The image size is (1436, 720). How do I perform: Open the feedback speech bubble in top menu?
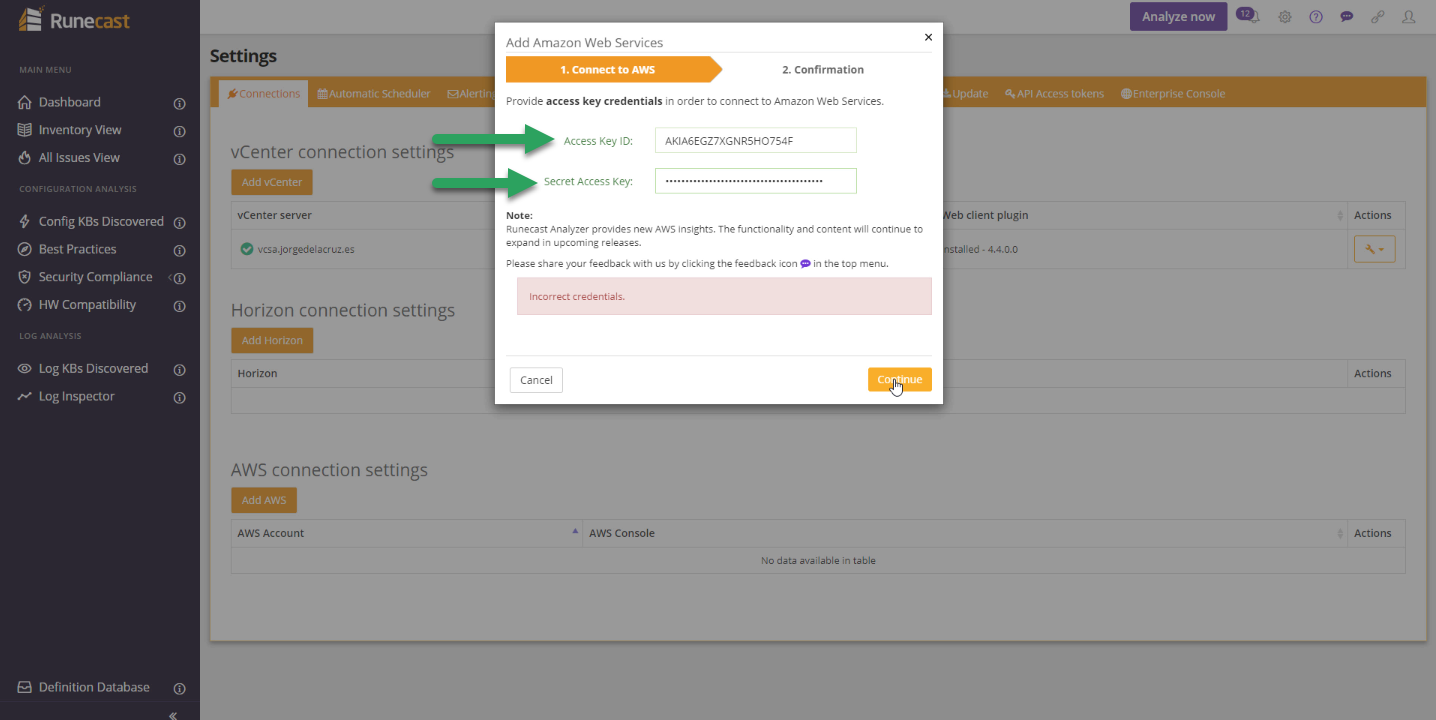pos(1347,17)
